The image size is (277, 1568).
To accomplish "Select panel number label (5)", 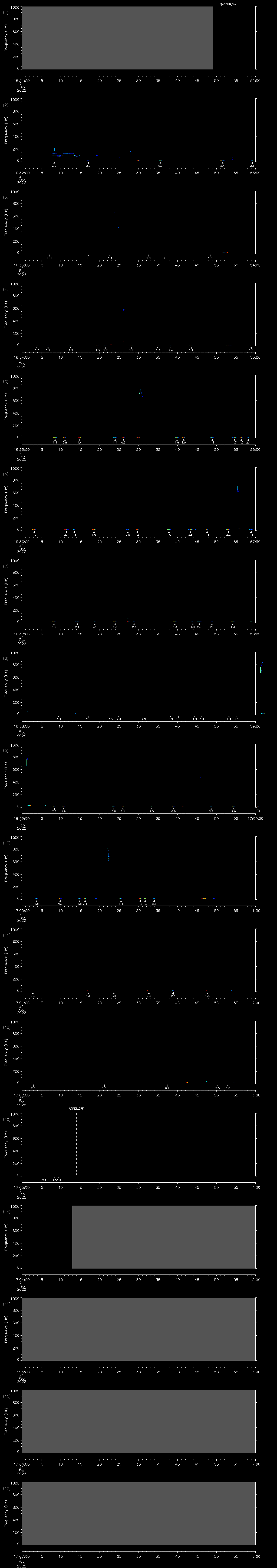I will click(5, 382).
